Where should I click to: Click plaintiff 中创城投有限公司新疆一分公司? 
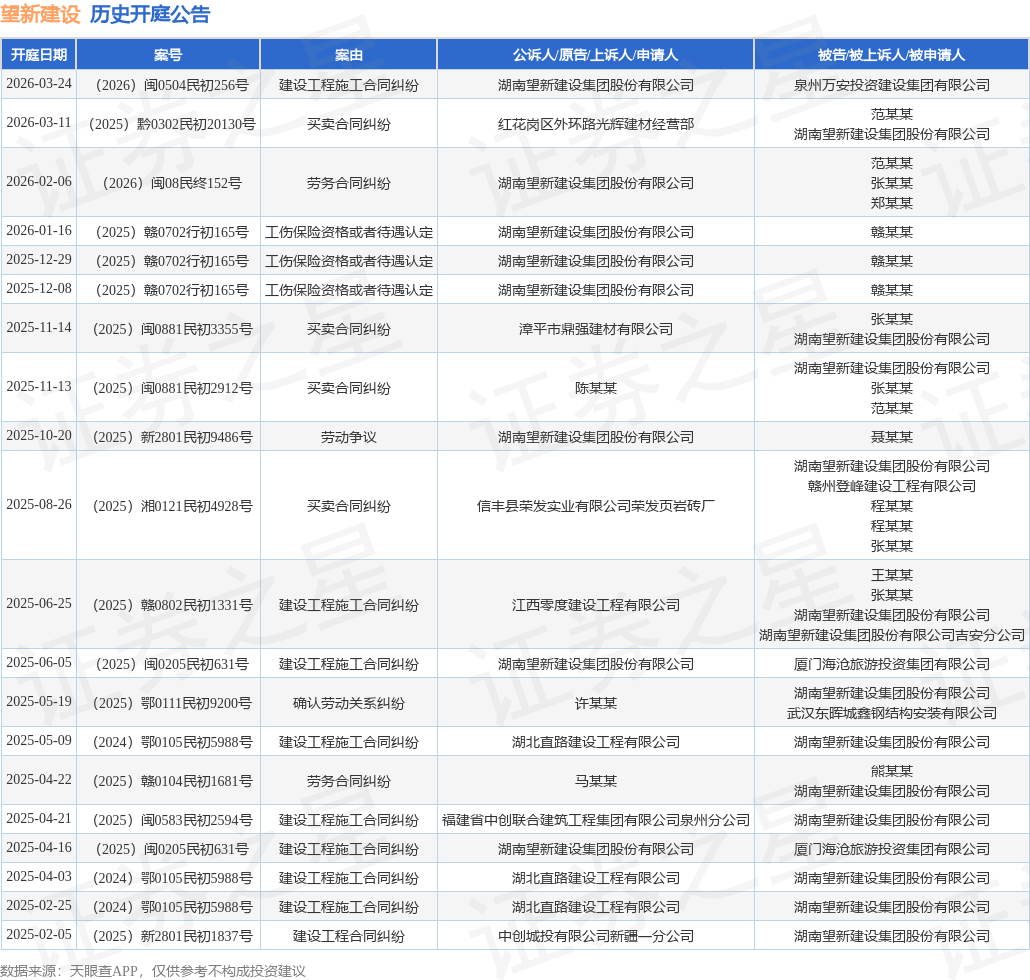[x=595, y=937]
